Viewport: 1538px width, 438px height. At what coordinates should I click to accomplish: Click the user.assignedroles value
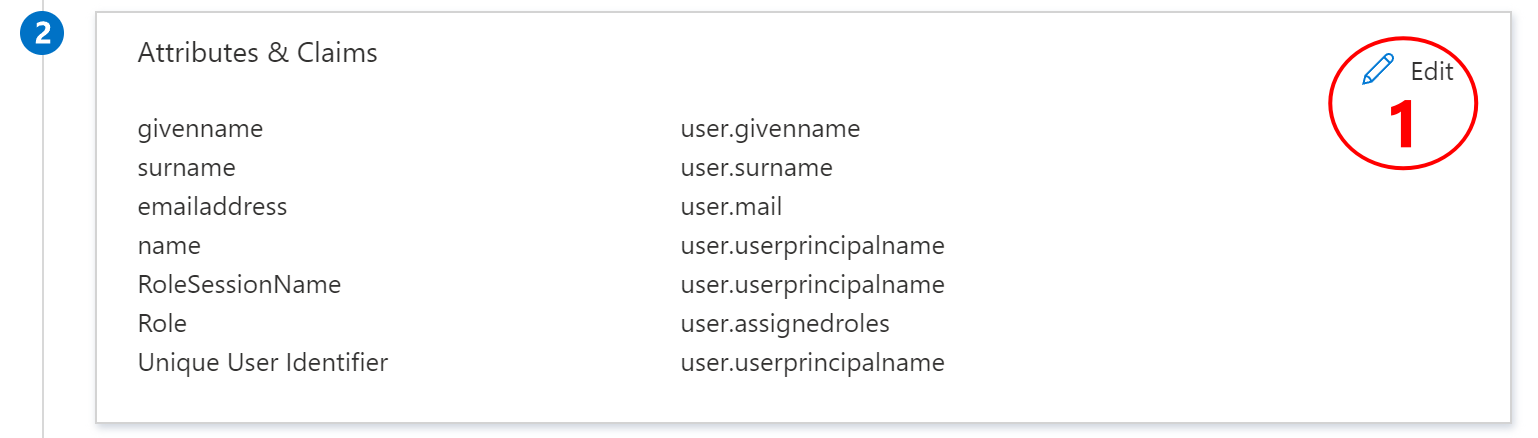click(784, 324)
